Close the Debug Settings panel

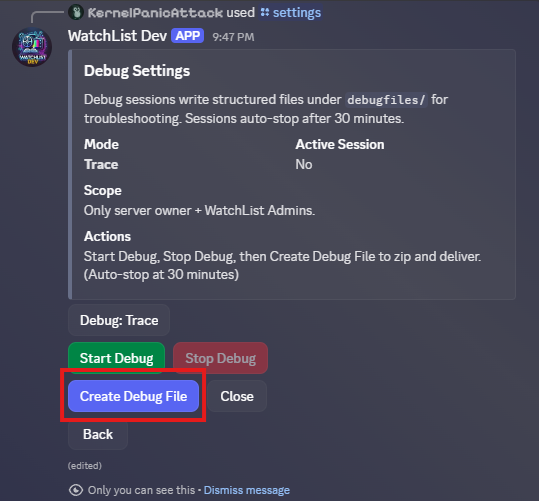click(x=237, y=396)
